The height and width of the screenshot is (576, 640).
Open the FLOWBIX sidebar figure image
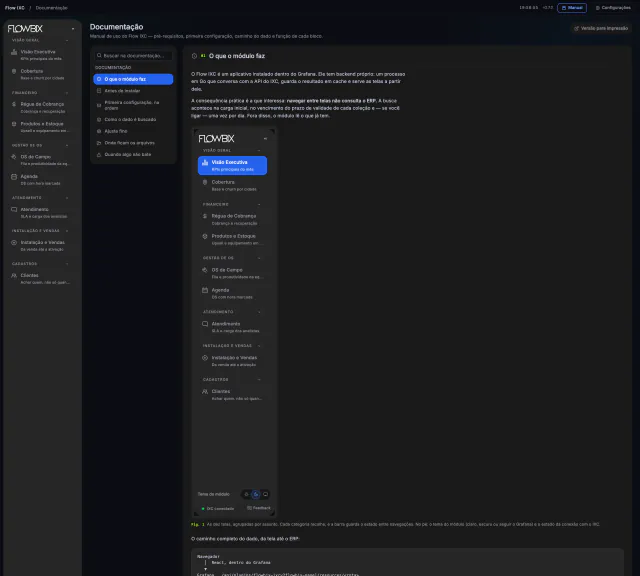coord(234,323)
